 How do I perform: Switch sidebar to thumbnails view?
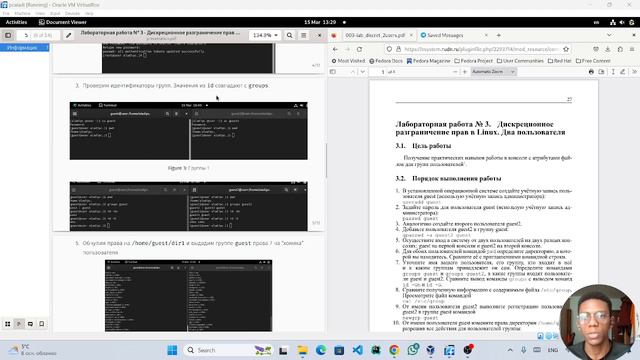pyautogui.click(x=8, y=324)
